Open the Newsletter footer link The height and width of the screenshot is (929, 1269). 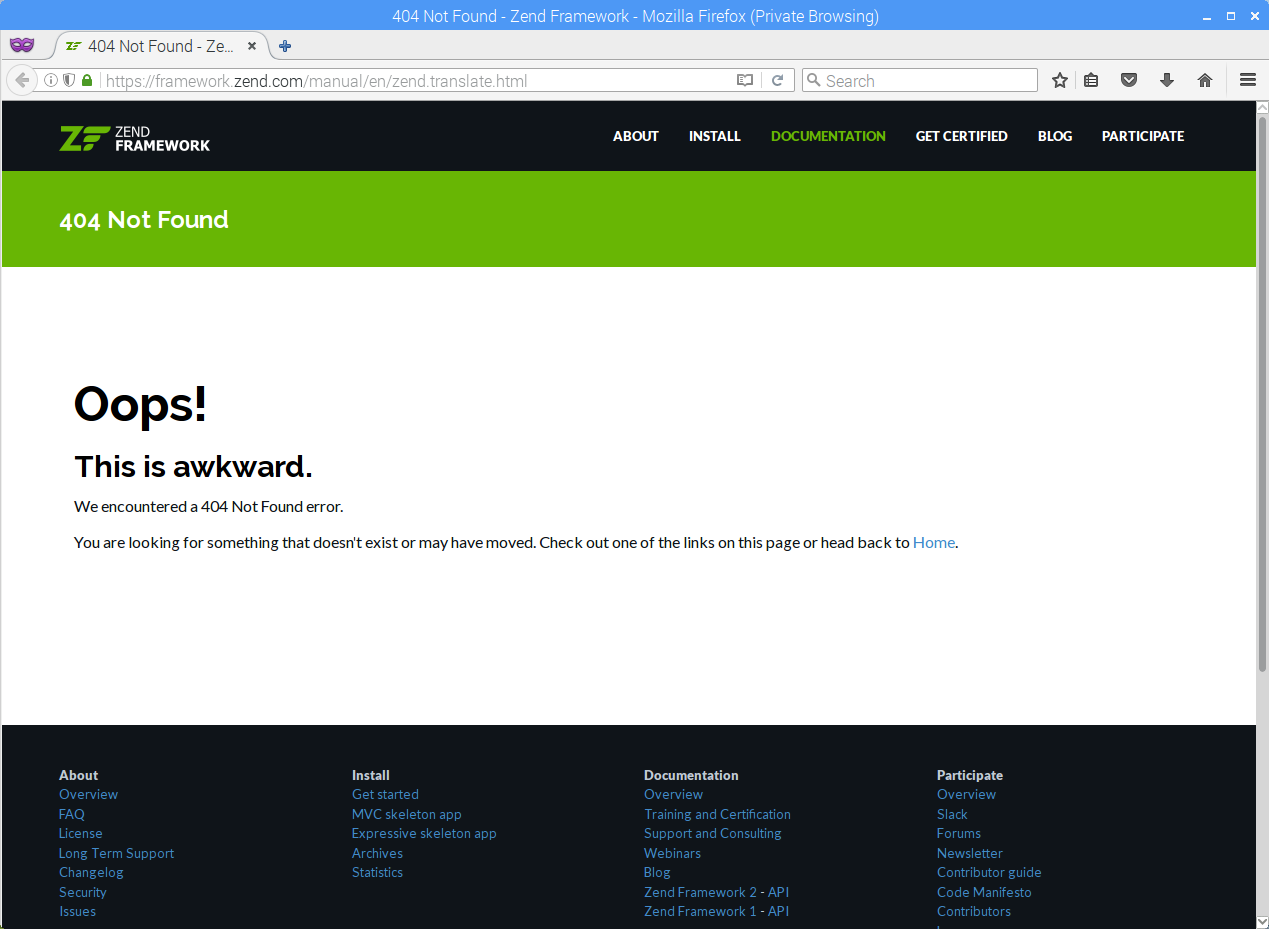[x=969, y=853]
